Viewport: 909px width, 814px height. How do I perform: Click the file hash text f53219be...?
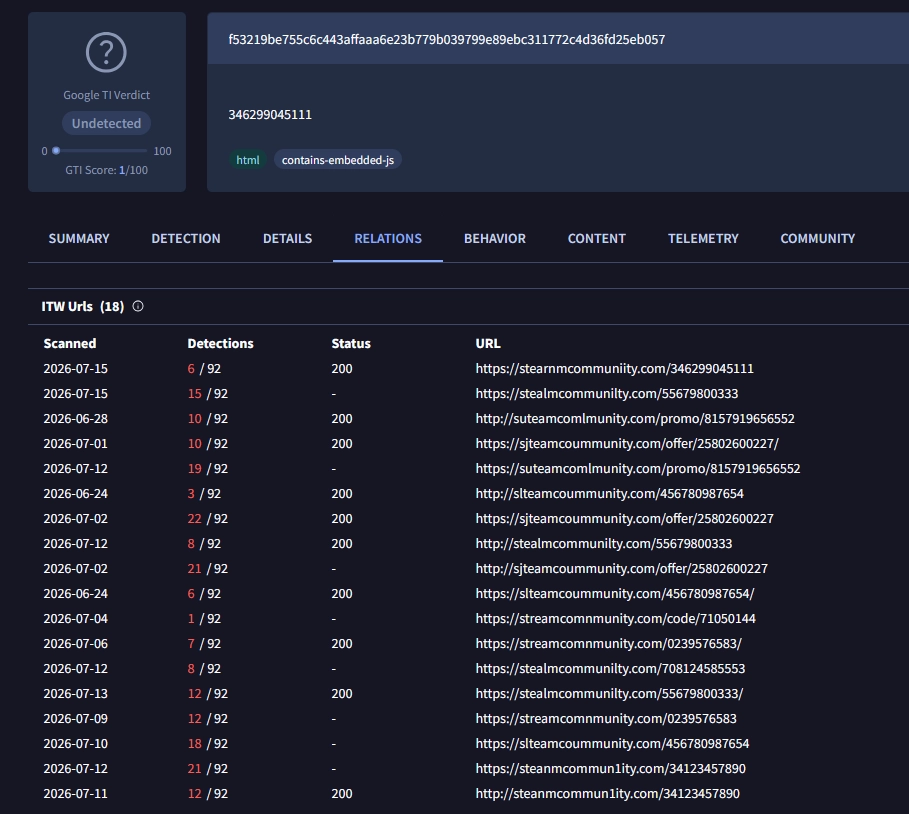(446, 39)
